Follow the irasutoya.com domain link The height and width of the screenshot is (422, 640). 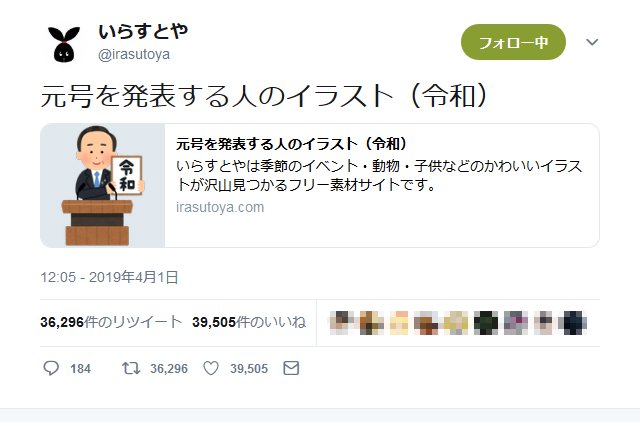[220, 207]
